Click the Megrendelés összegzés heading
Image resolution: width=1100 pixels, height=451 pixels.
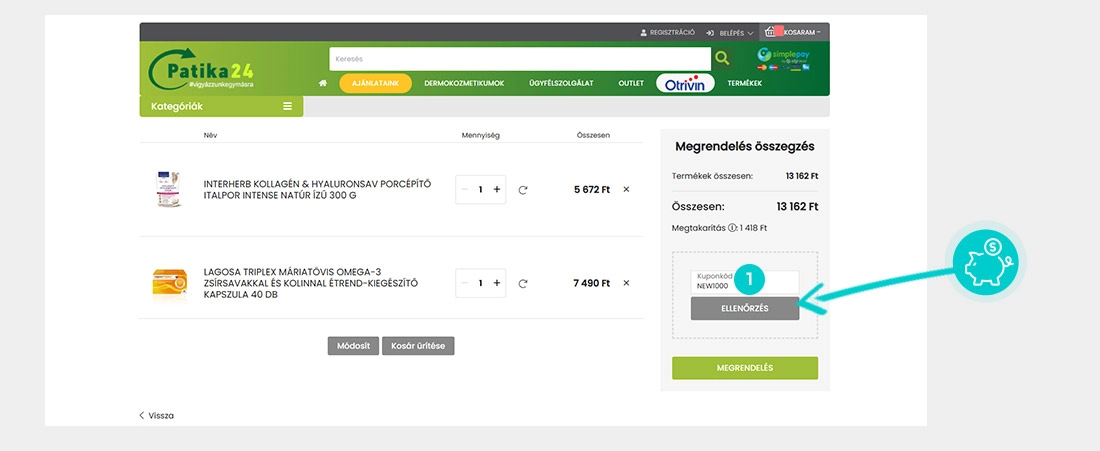(744, 147)
